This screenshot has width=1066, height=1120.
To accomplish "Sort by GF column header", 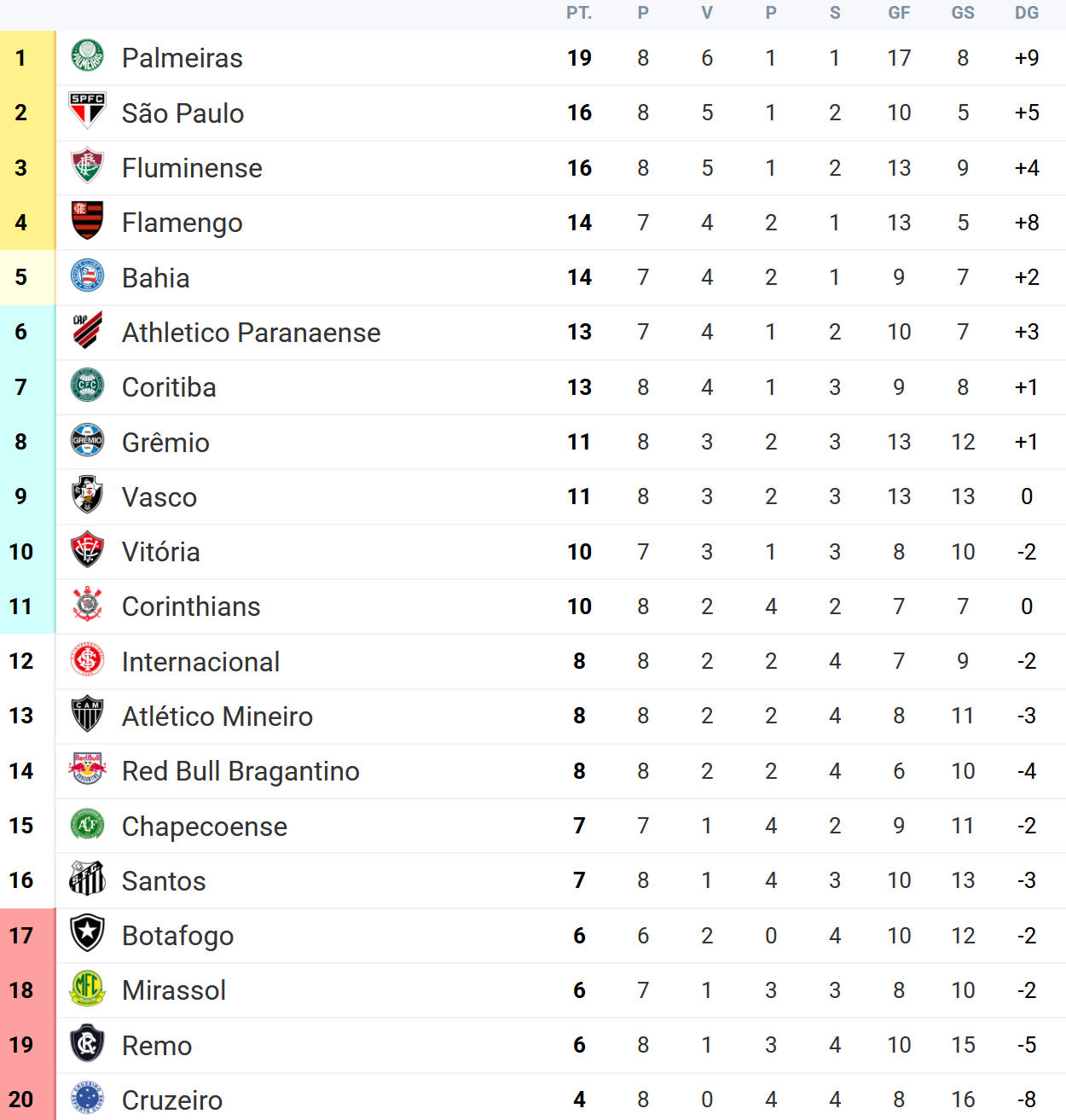I will pos(899,13).
